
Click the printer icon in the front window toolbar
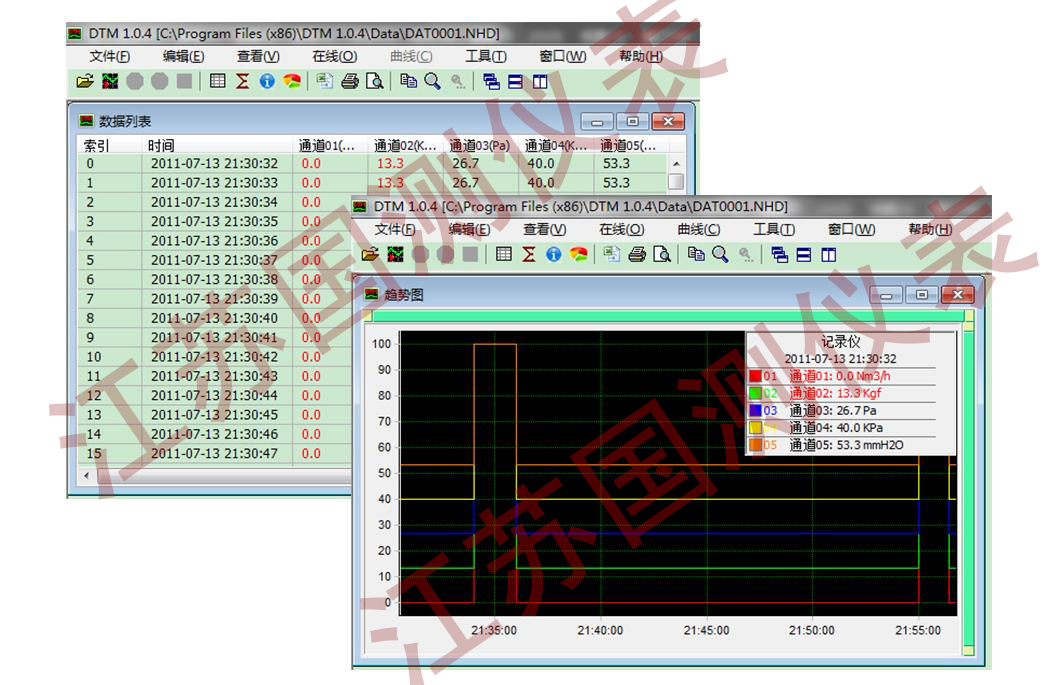point(637,254)
